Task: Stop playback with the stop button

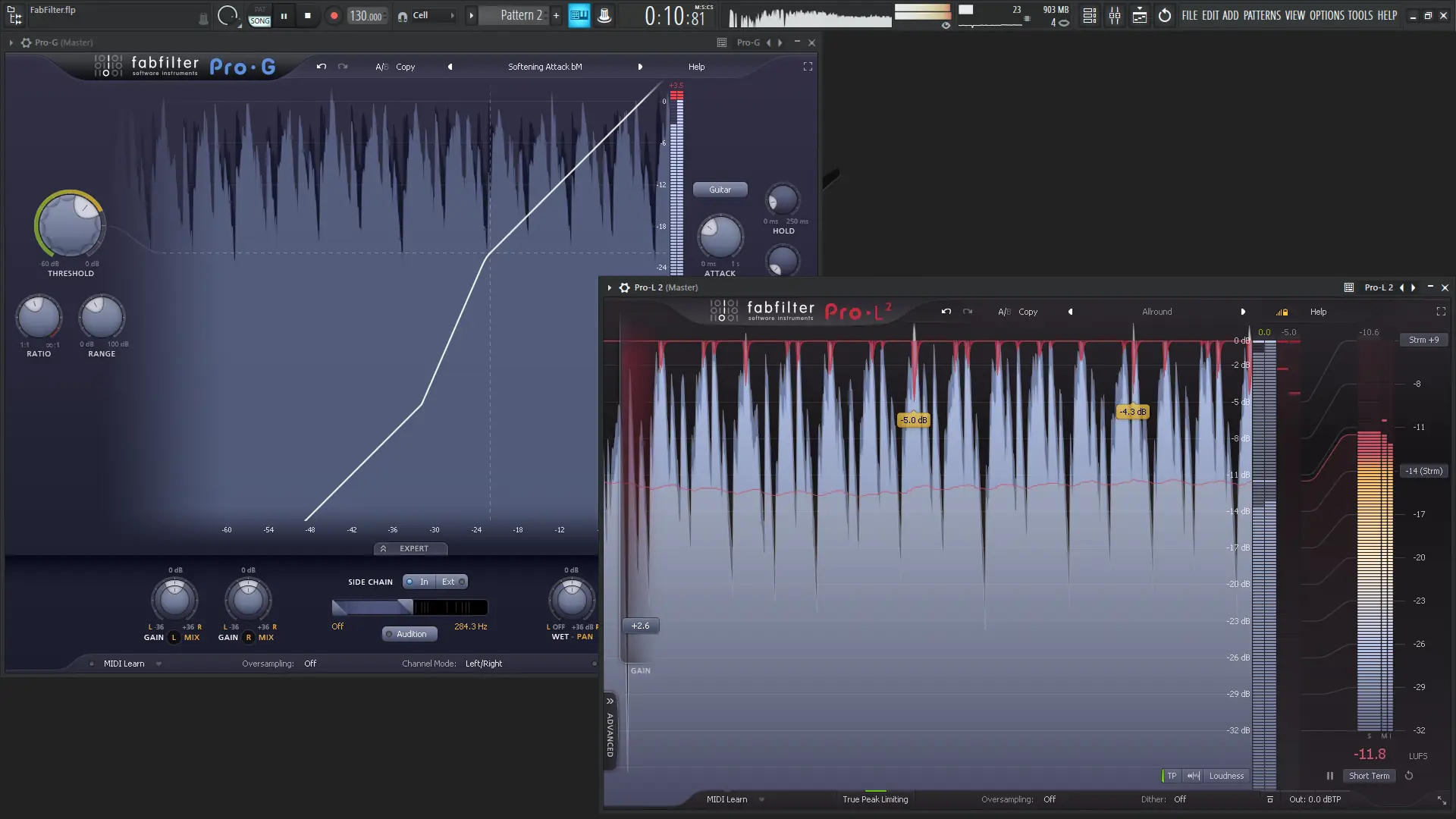Action: click(307, 15)
